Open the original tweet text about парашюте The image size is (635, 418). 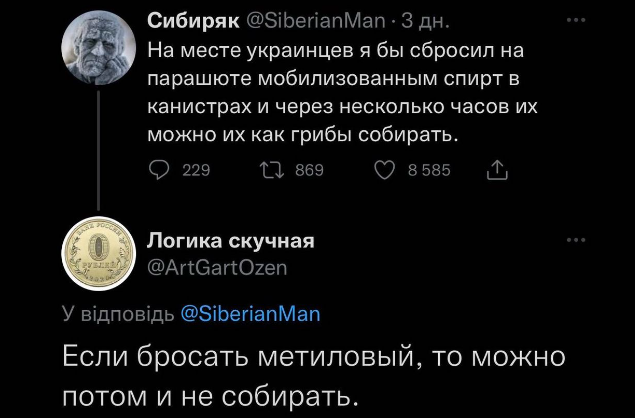point(335,90)
